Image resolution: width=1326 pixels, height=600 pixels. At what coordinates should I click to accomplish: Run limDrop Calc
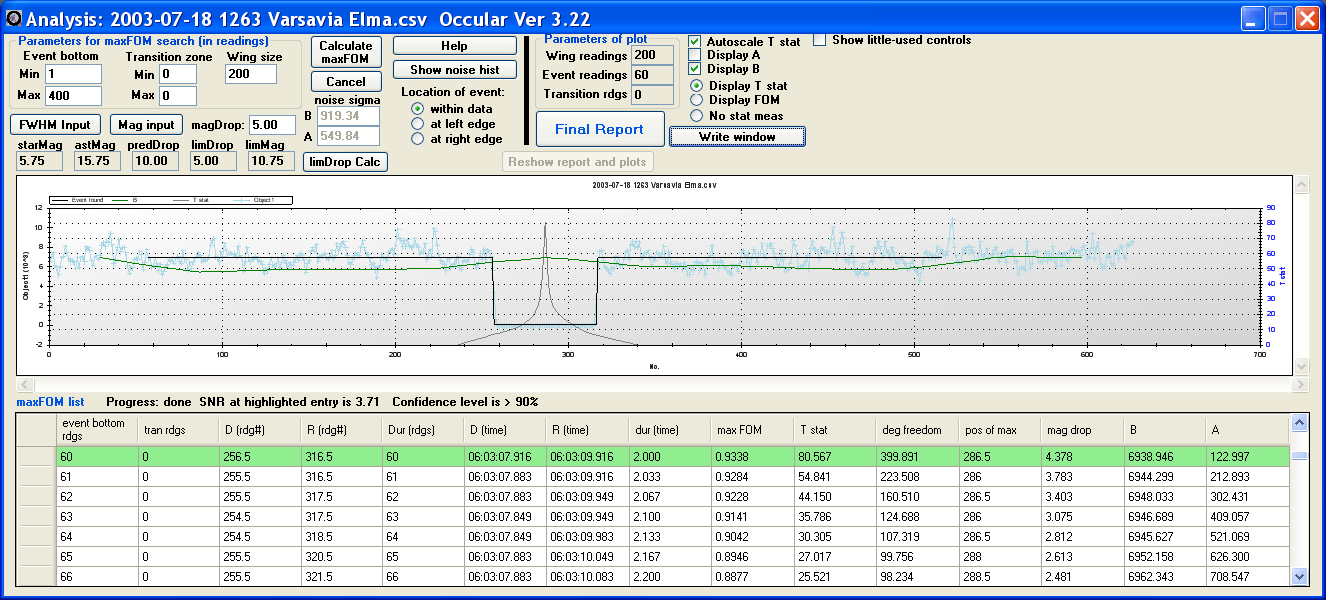[x=346, y=162]
